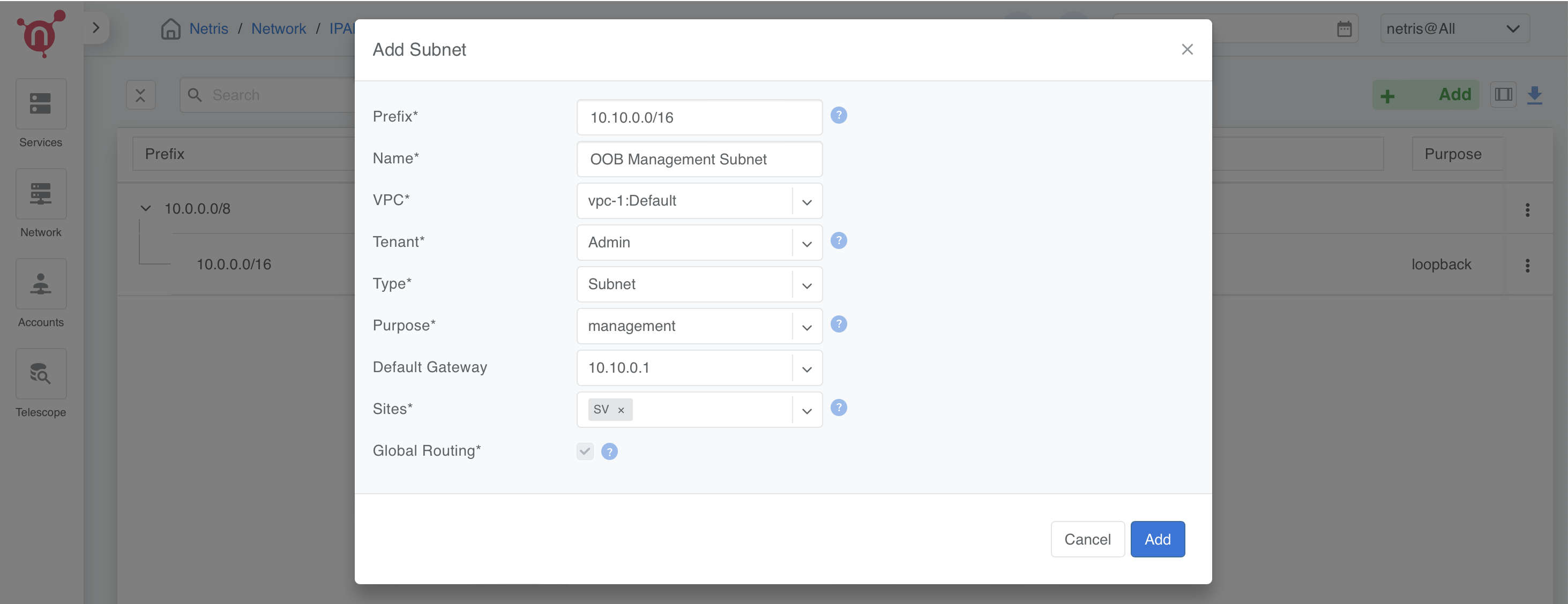Open the VPC dropdown
Screen dimensions: 1568x604
(807, 201)
